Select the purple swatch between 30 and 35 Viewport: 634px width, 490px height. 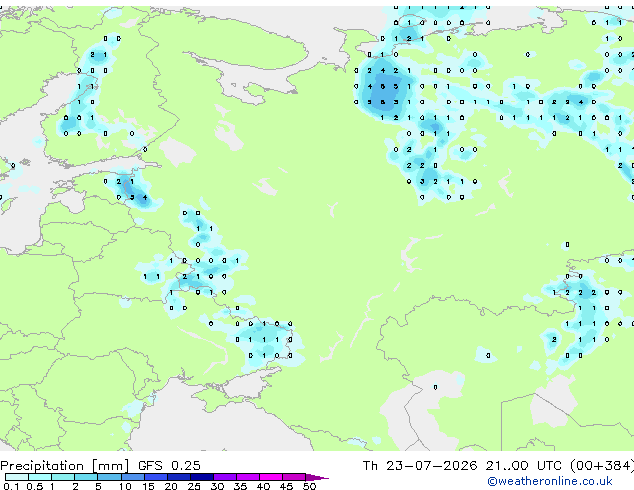[x=225, y=477]
